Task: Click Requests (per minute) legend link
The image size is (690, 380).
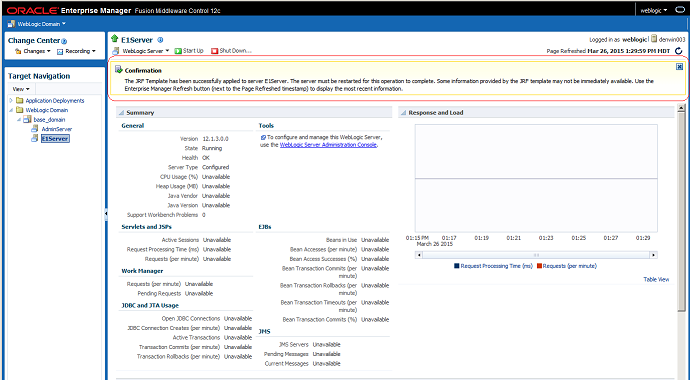Action: click(570, 266)
